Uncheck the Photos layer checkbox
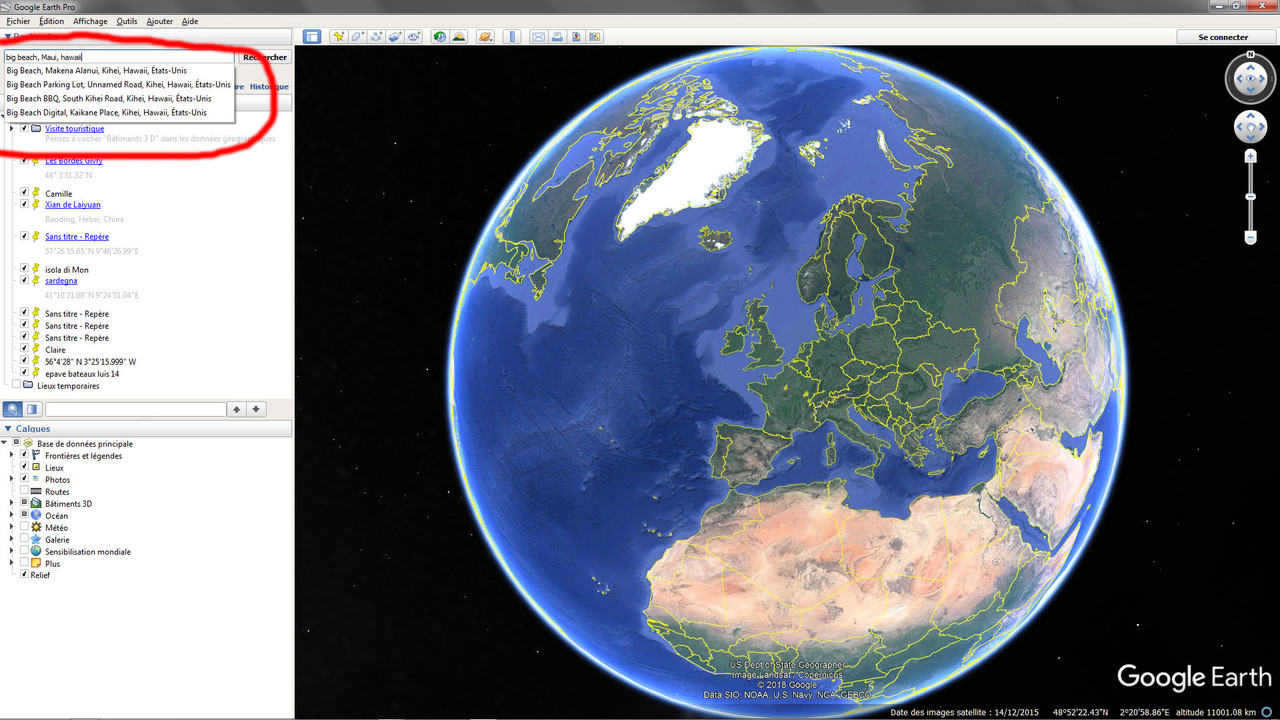1280x720 pixels. click(24, 479)
